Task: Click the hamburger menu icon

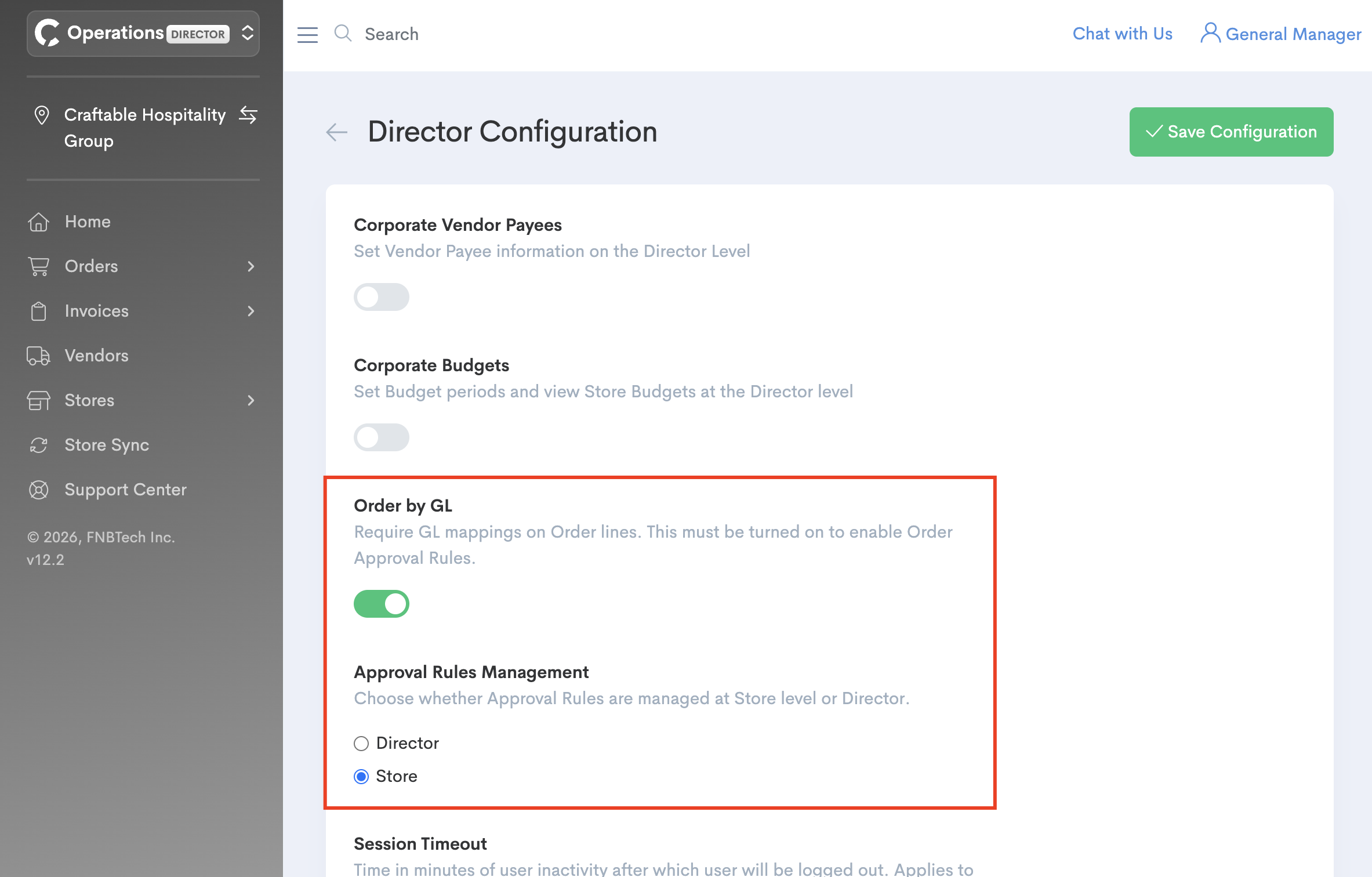Action: [x=307, y=34]
